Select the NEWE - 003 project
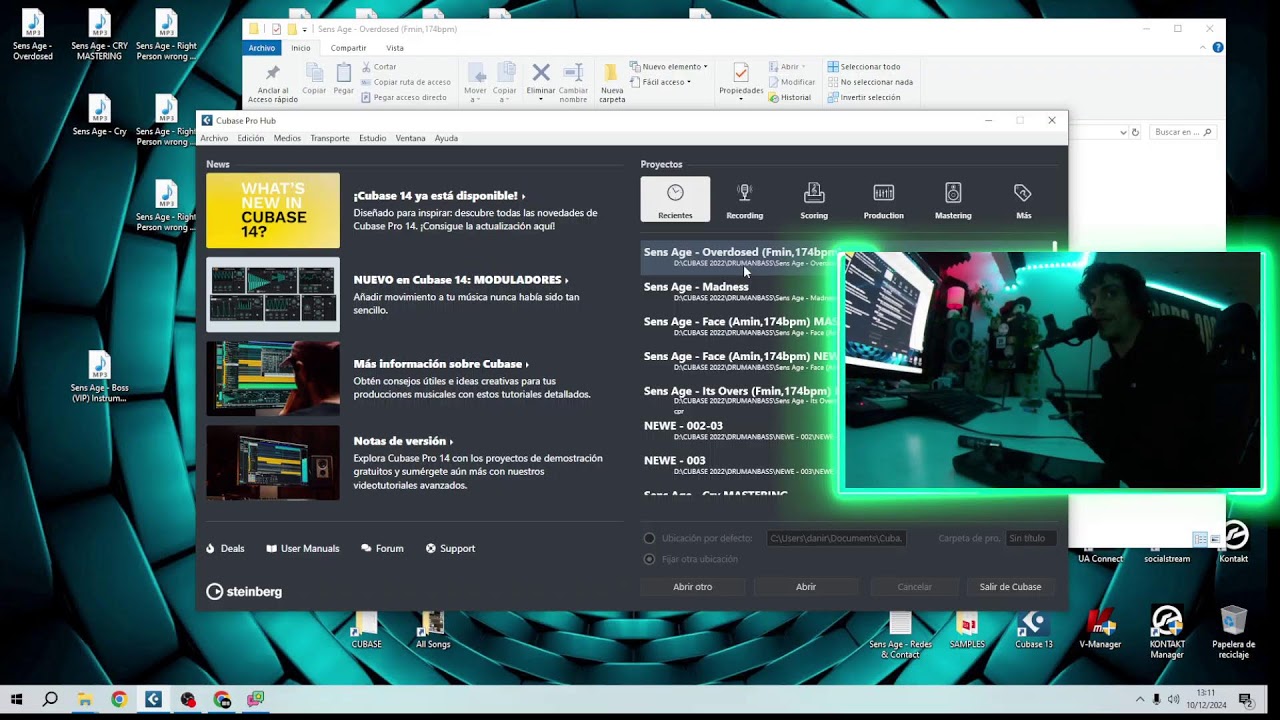Screen dimensions: 1280x720 (x=738, y=465)
